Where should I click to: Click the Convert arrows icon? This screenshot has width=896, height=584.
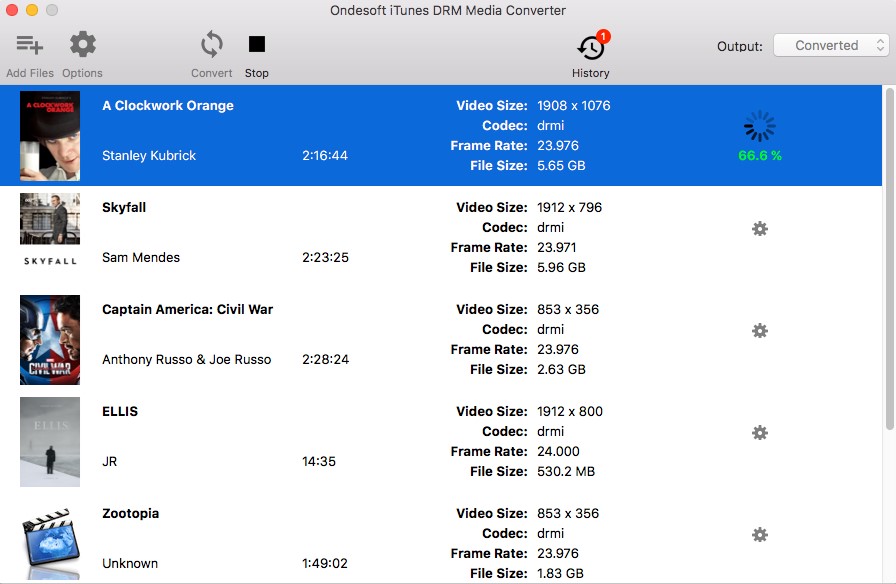pyautogui.click(x=211, y=45)
